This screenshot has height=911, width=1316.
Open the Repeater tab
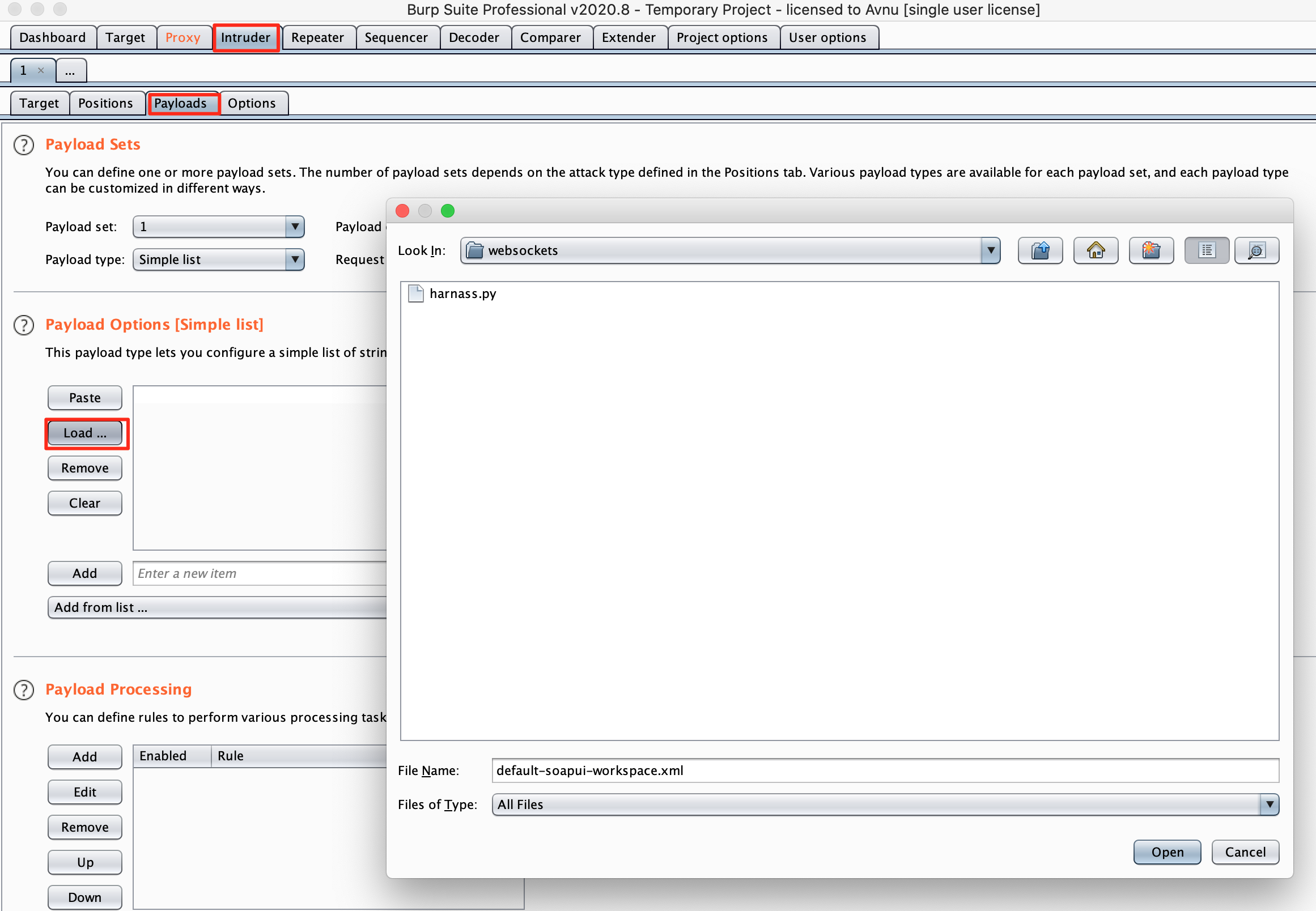318,37
